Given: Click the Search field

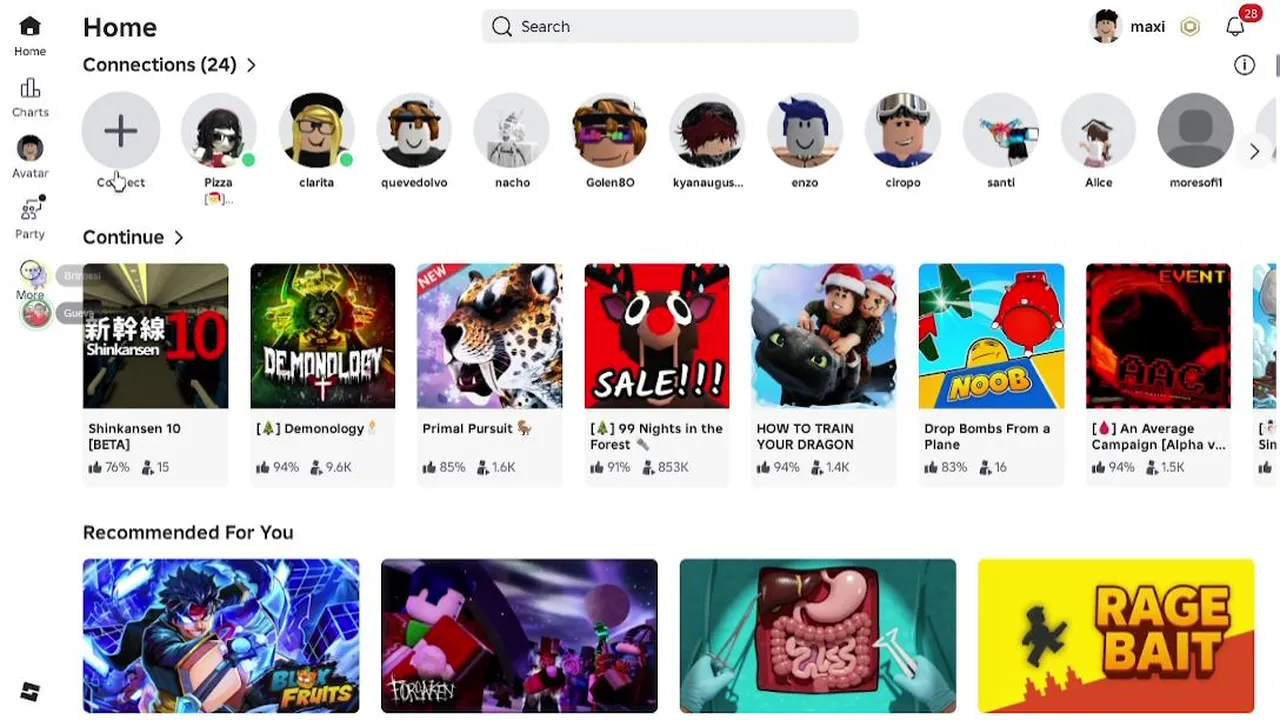Looking at the screenshot, I should 669,27.
